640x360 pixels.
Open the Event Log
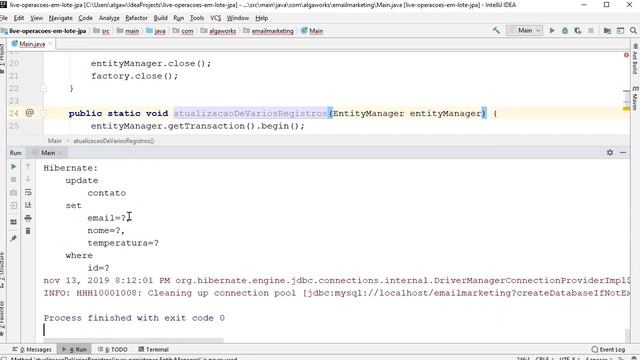[x=608, y=349]
